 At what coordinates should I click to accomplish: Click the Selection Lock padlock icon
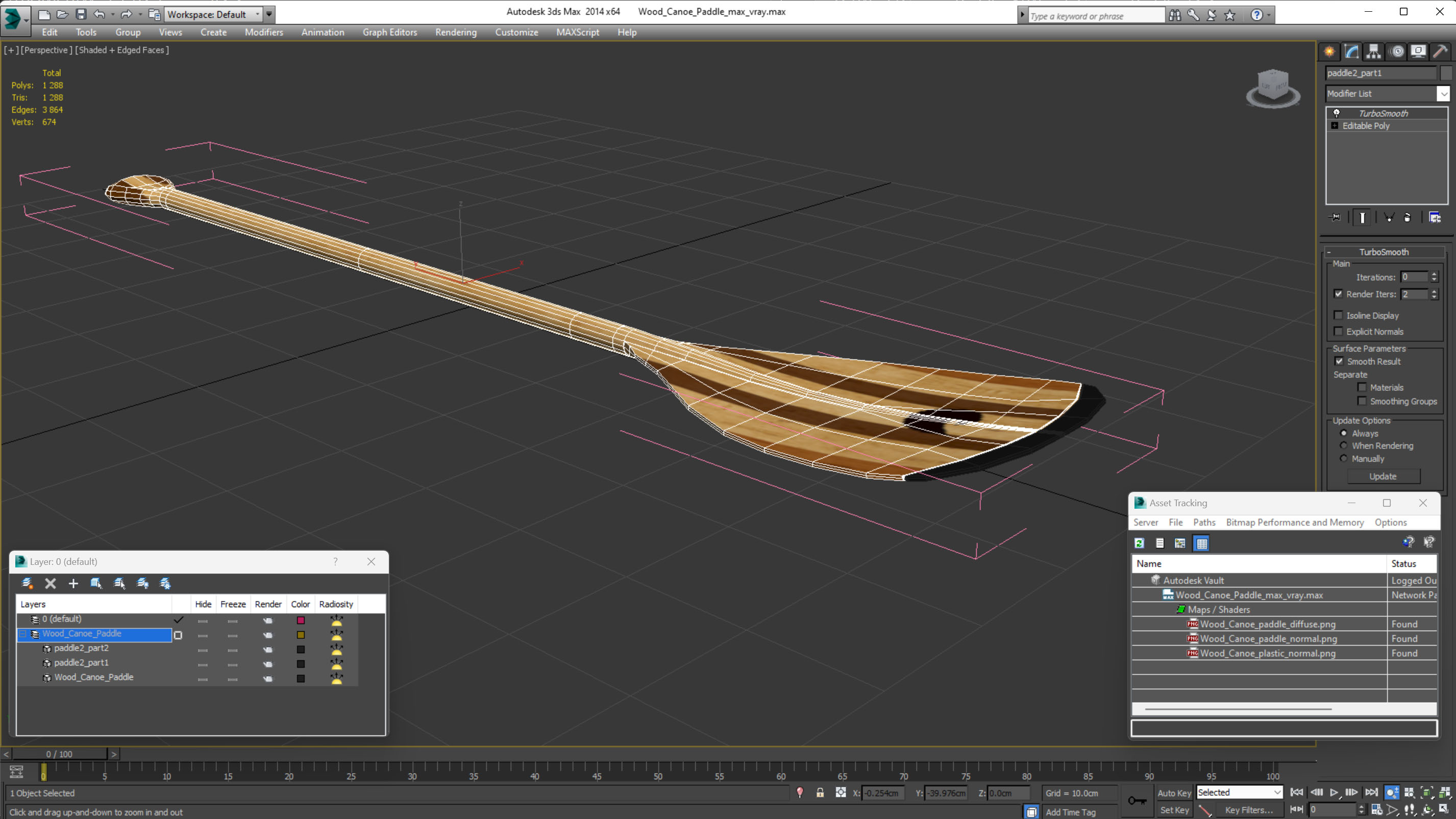[820, 793]
